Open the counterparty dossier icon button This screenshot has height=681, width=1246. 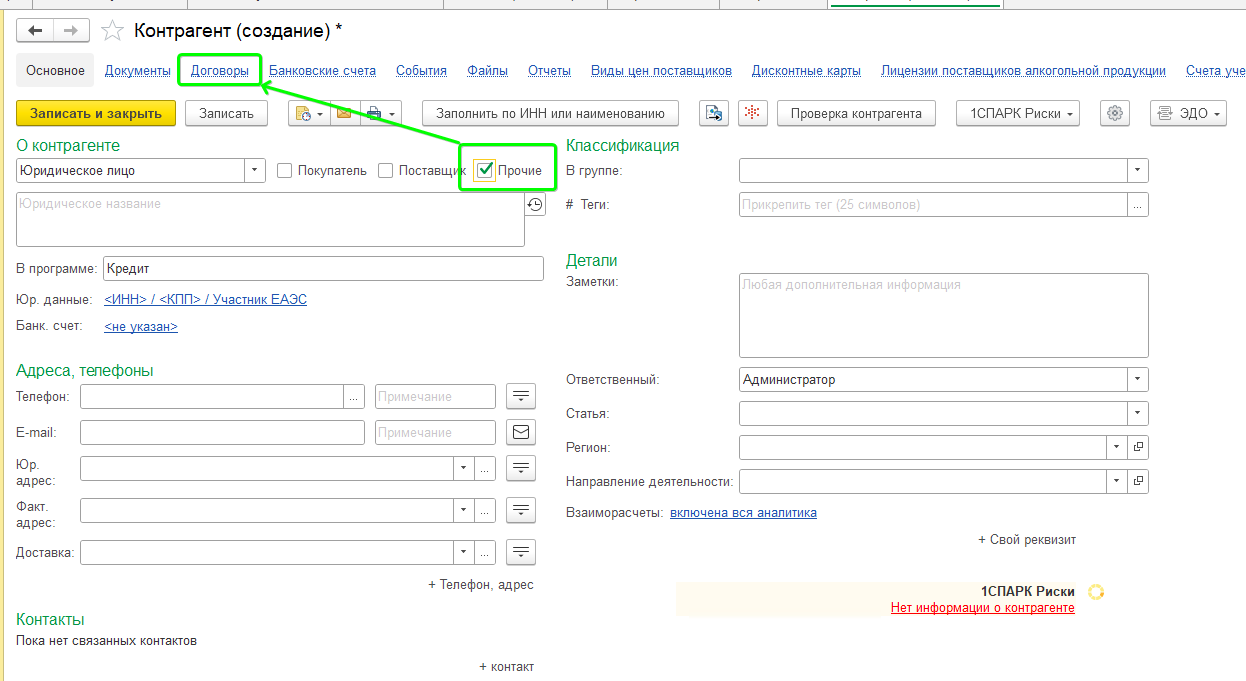click(713, 113)
